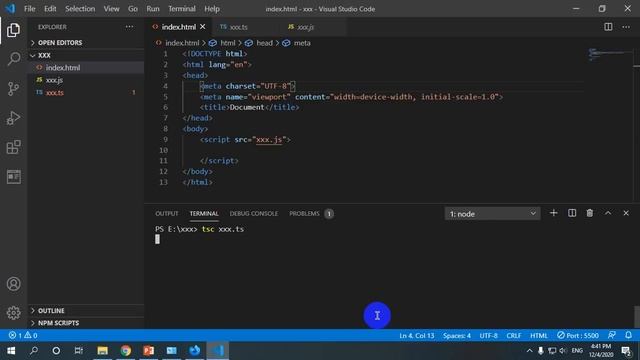Maximize the panel with up chevron

608,213
